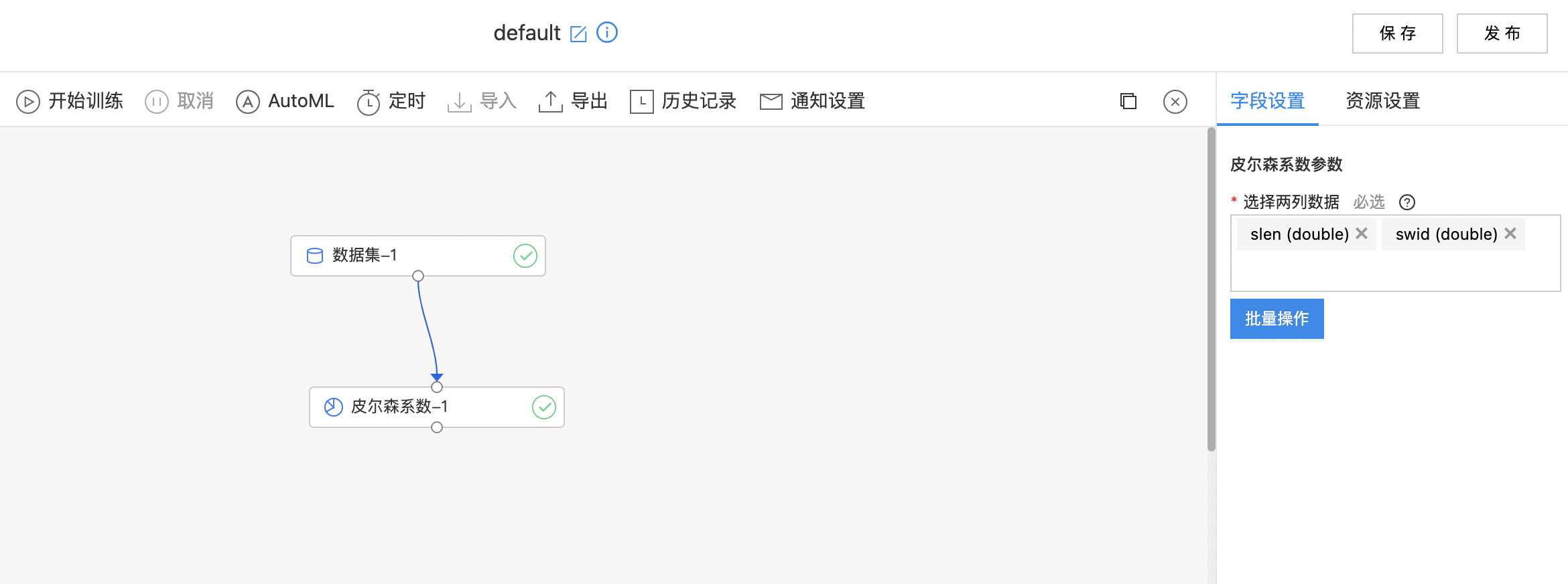
Task: Select the 字段设置 tab
Action: coord(1268,101)
